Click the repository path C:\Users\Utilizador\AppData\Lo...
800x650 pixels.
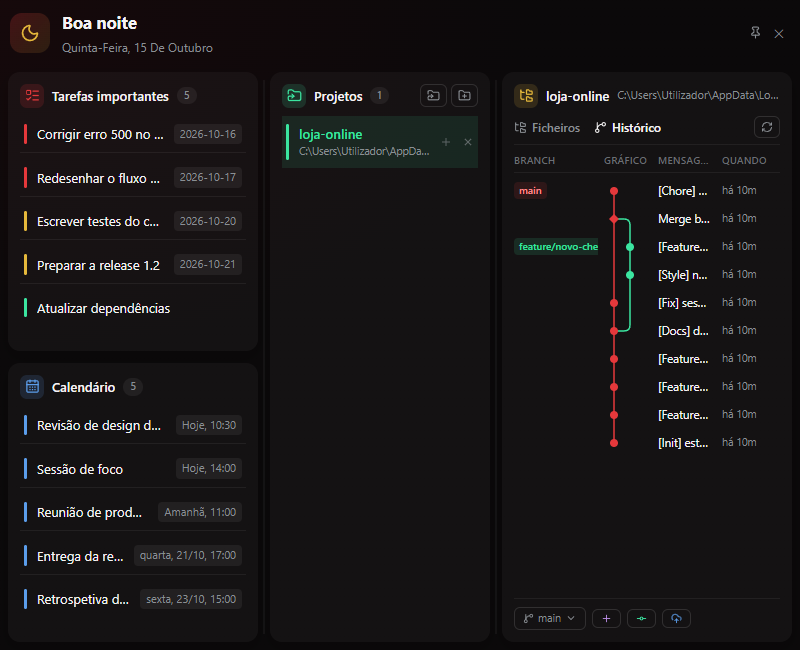[x=698, y=95]
